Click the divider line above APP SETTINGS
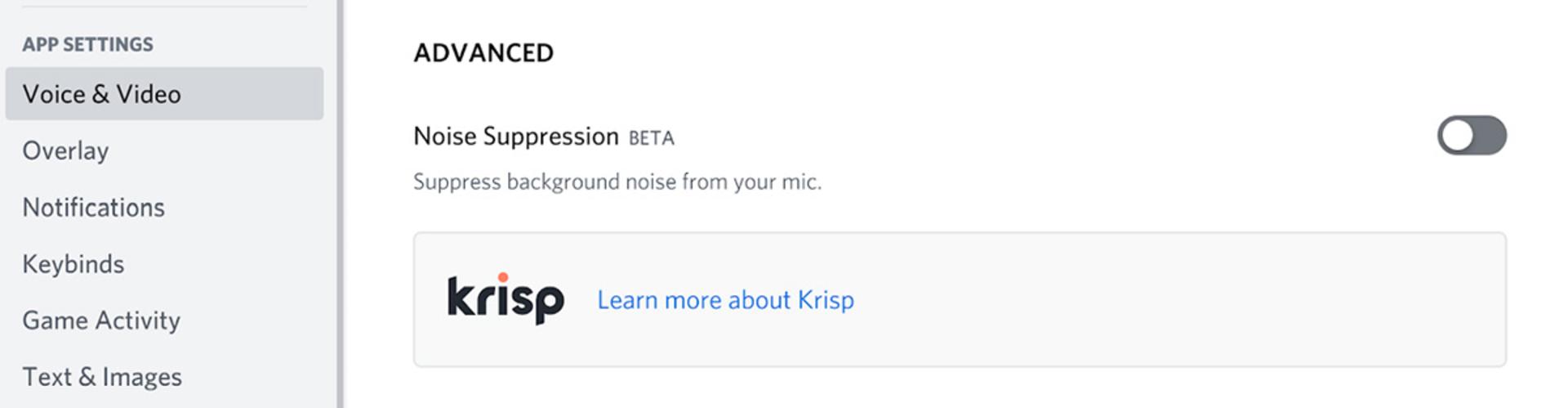The image size is (1568, 408). click(164, 7)
